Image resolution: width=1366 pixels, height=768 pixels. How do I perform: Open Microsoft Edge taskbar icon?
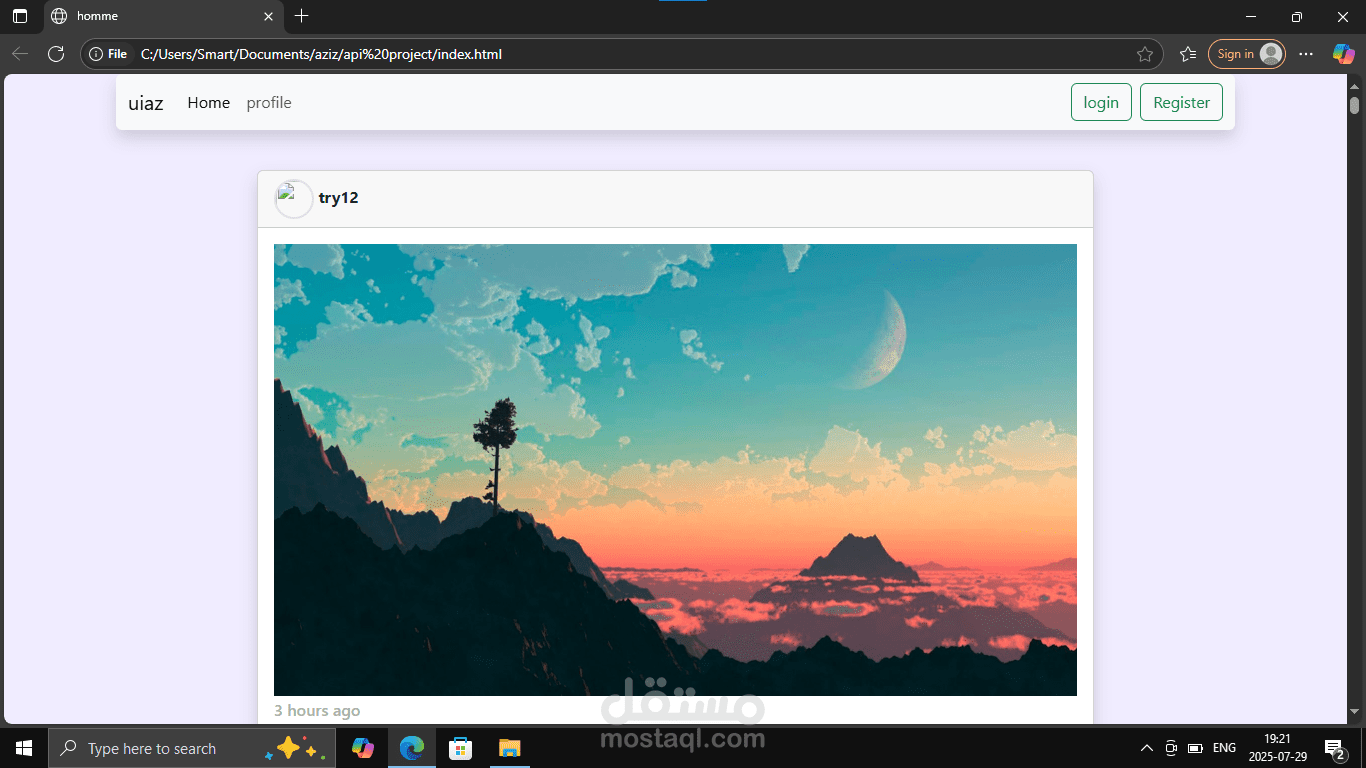point(412,748)
